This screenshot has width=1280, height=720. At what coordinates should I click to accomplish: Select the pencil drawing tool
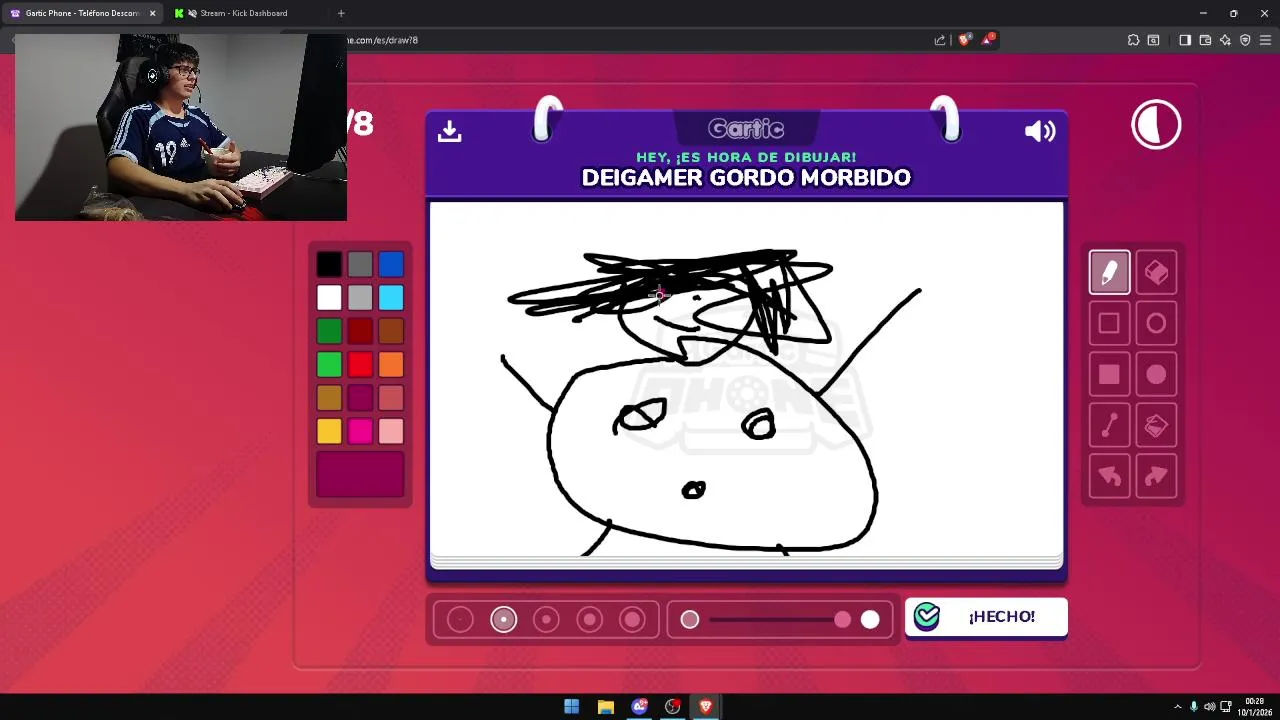(1109, 272)
